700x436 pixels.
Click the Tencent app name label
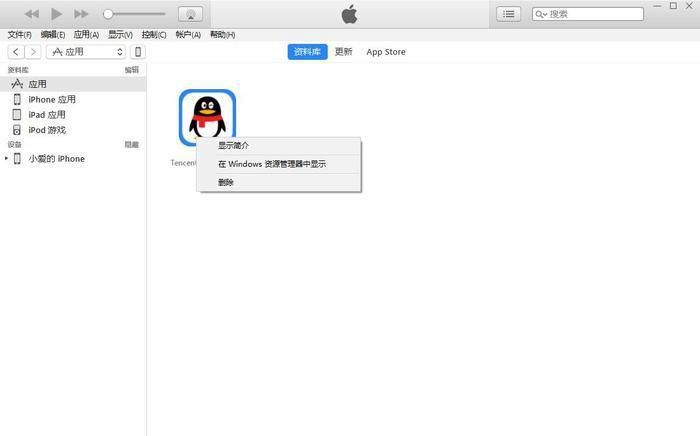pos(183,163)
